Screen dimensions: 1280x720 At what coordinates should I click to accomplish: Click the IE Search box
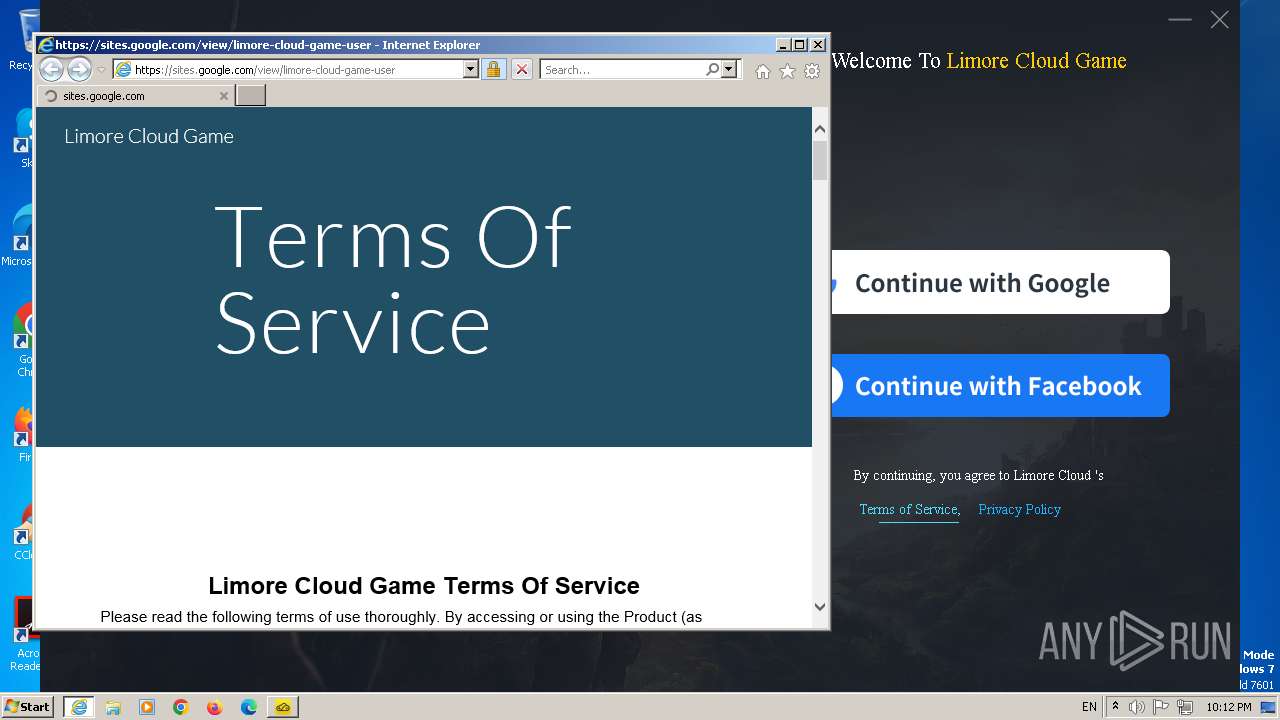click(622, 70)
